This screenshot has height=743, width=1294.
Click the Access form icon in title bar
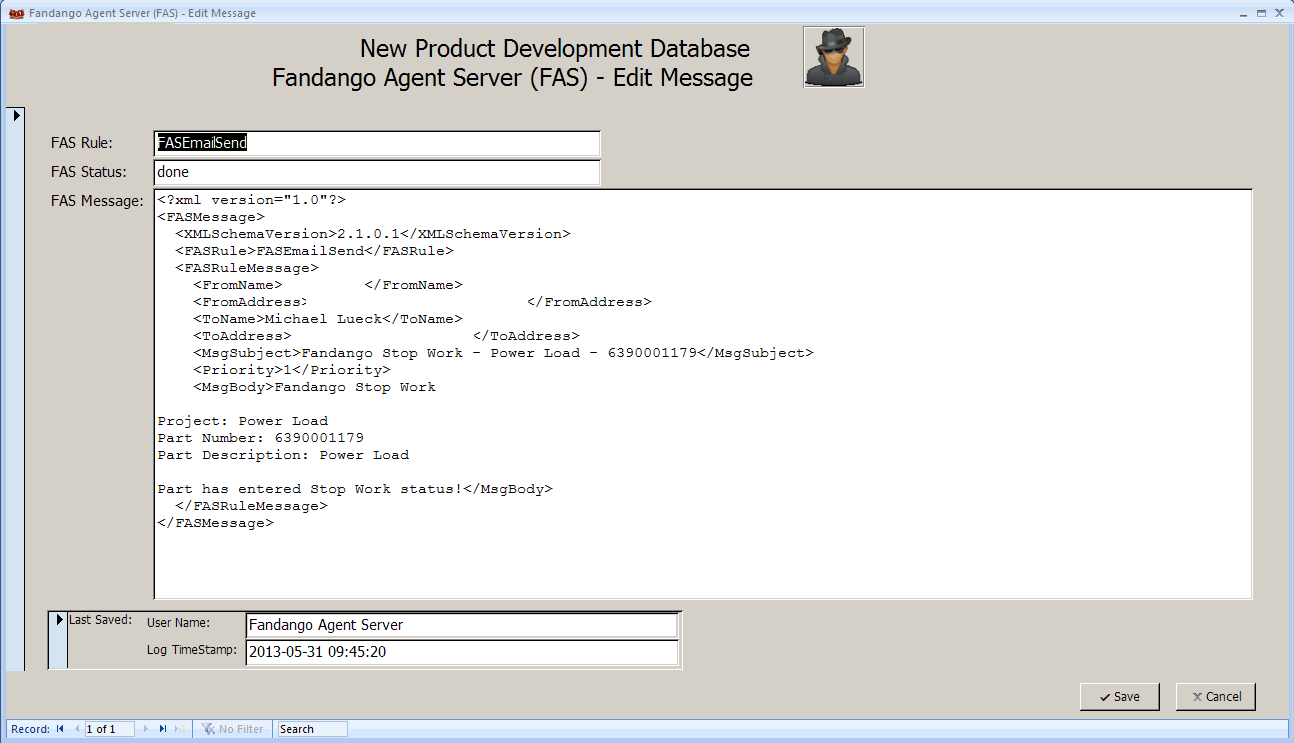coord(16,13)
